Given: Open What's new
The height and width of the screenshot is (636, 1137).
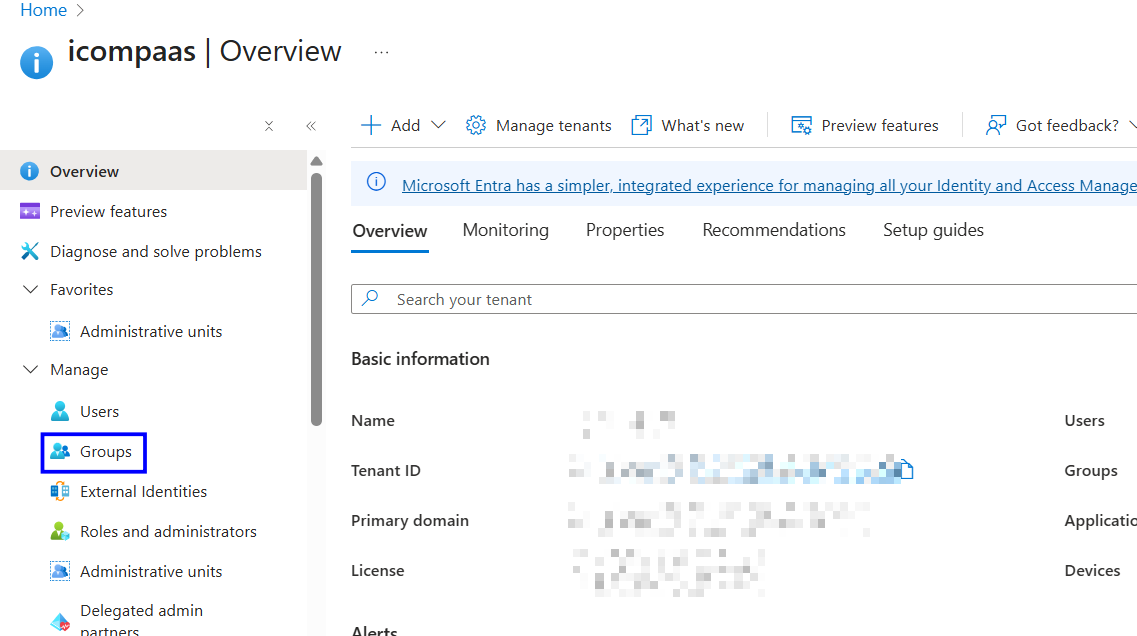Looking at the screenshot, I should pos(702,125).
